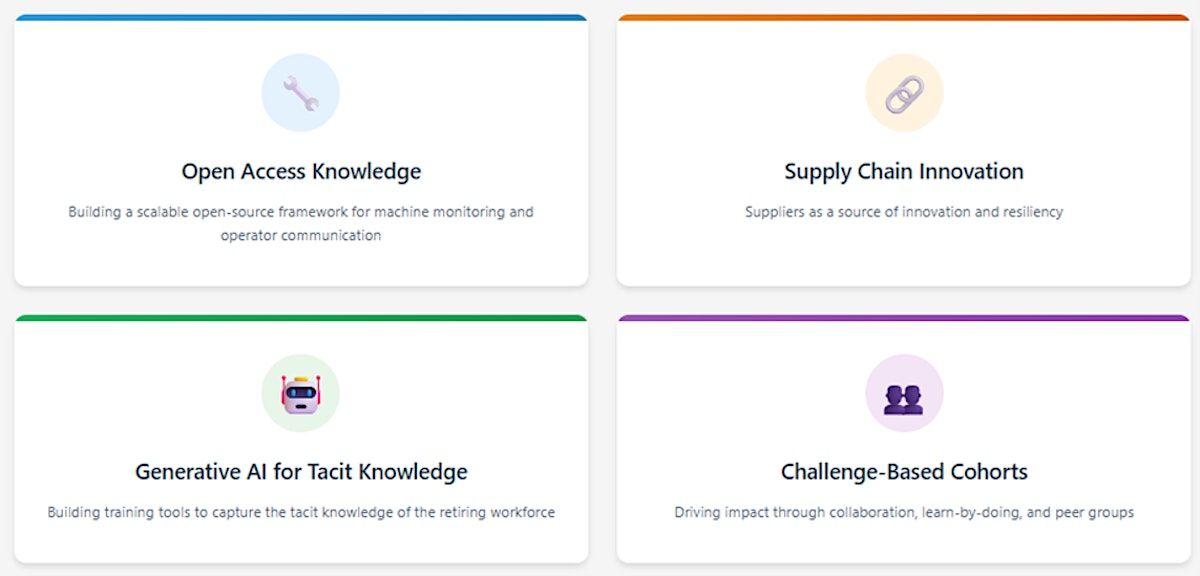This screenshot has height=576, width=1200.
Task: Click the green bar atop Generative AI card
Action: coord(301,318)
